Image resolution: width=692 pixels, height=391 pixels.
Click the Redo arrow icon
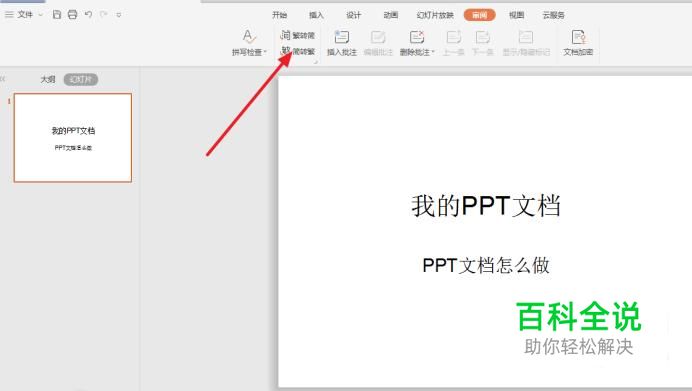coord(104,15)
